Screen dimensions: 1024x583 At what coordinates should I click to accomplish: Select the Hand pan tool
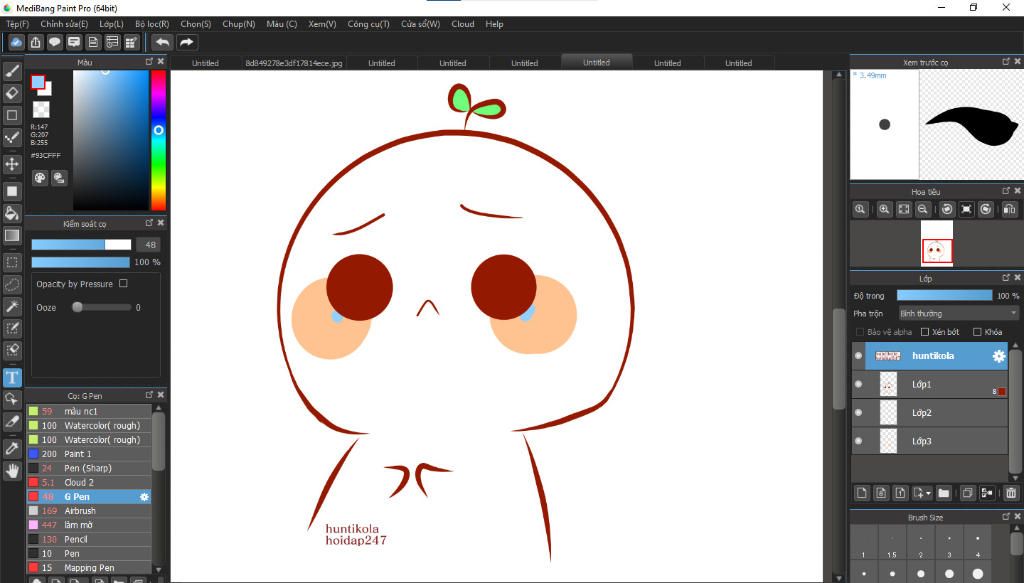pyautogui.click(x=12, y=470)
